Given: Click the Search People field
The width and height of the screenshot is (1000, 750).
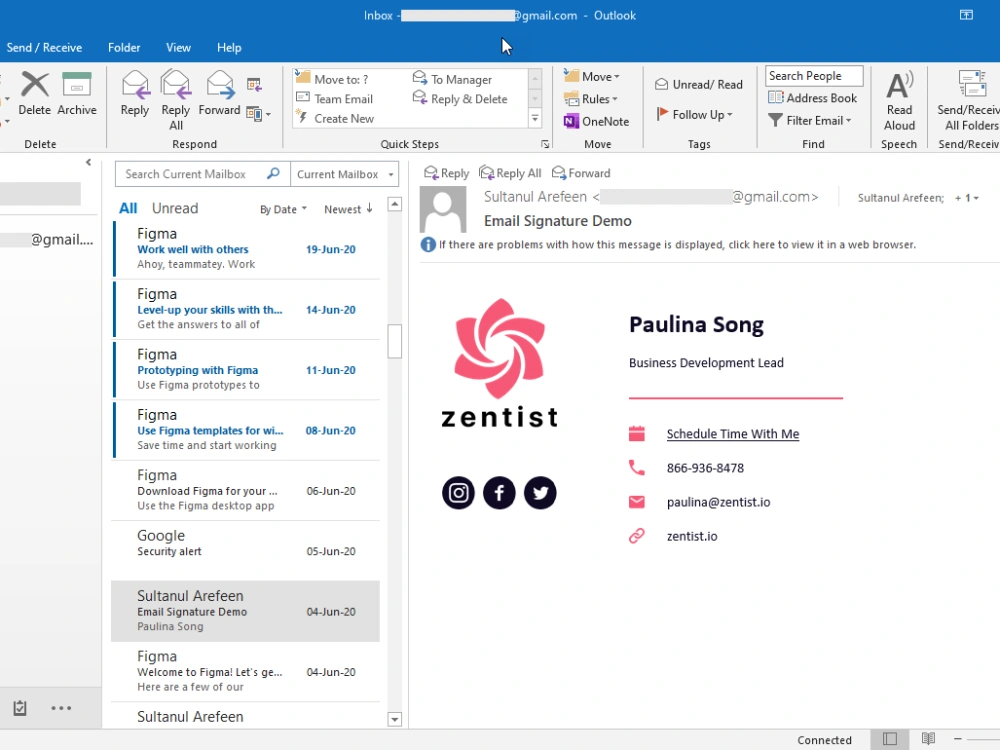Looking at the screenshot, I should click(814, 76).
